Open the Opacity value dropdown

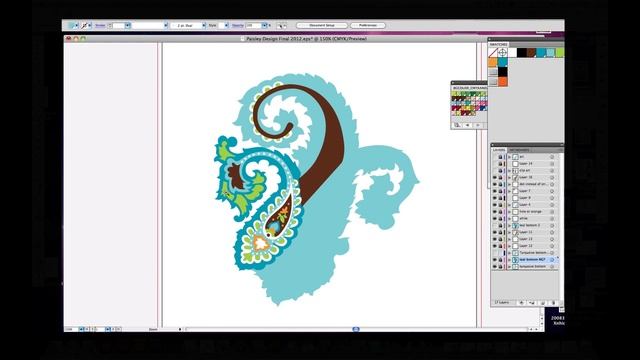point(264,25)
